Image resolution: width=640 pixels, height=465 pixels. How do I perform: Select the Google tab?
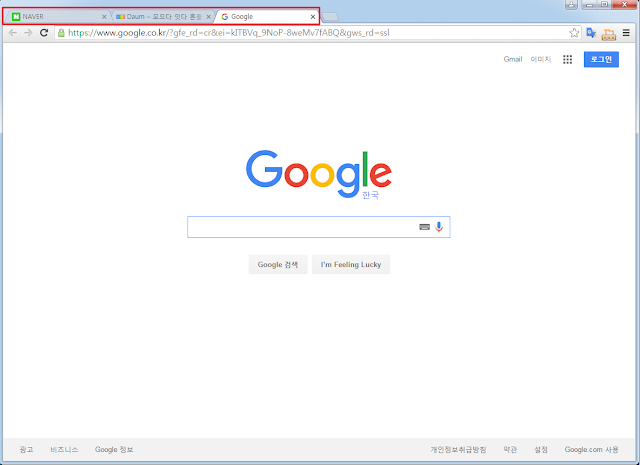point(265,17)
